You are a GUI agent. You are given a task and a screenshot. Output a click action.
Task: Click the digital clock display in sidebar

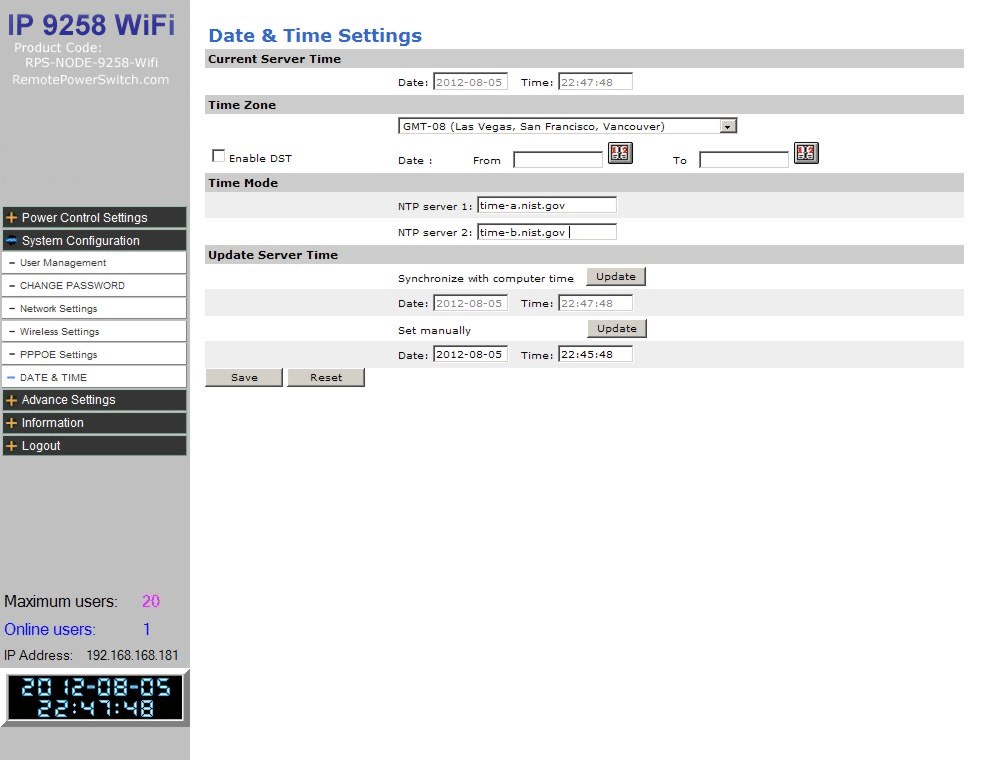(x=95, y=698)
